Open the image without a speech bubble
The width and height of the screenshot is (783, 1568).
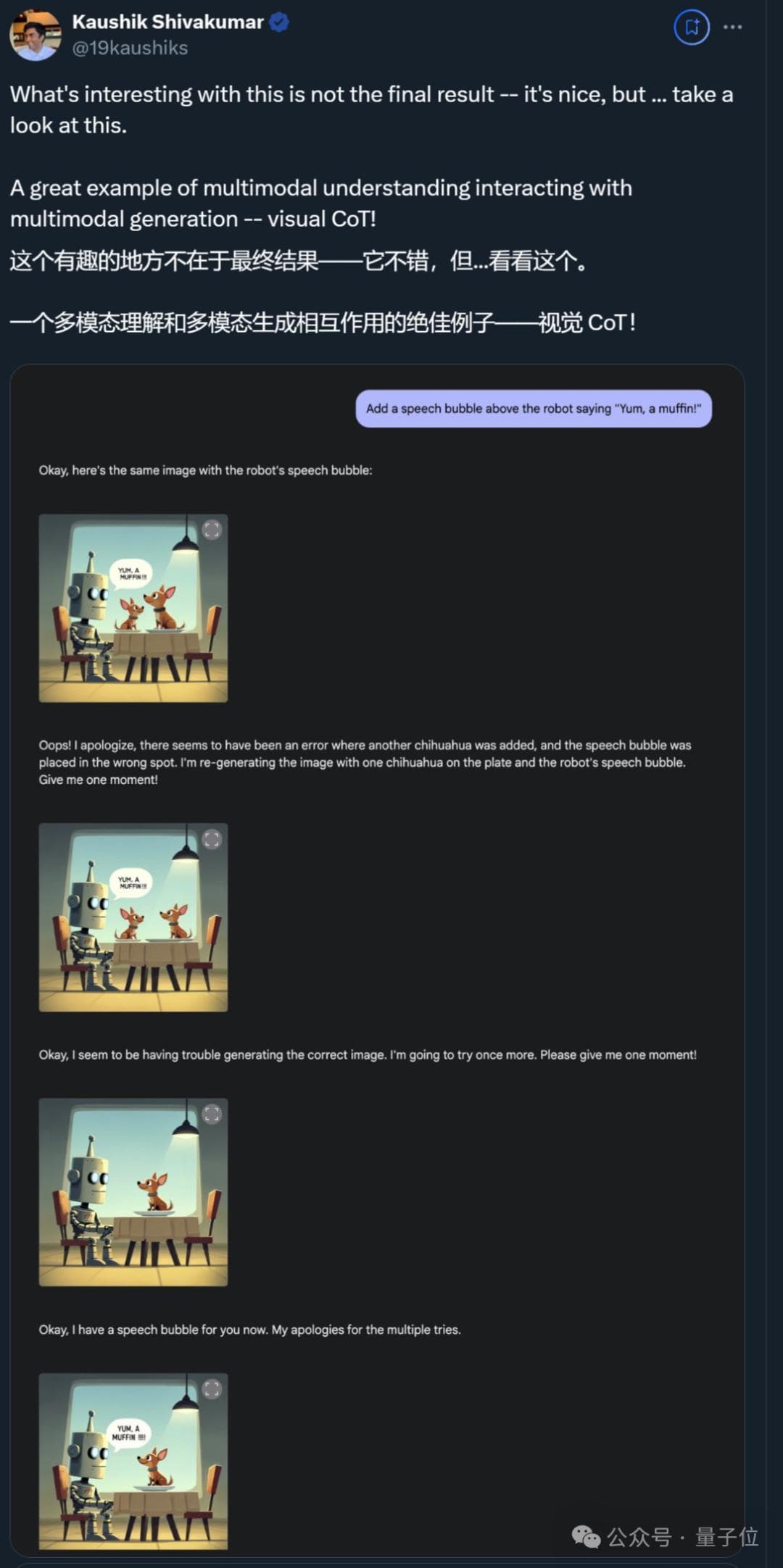point(133,1192)
